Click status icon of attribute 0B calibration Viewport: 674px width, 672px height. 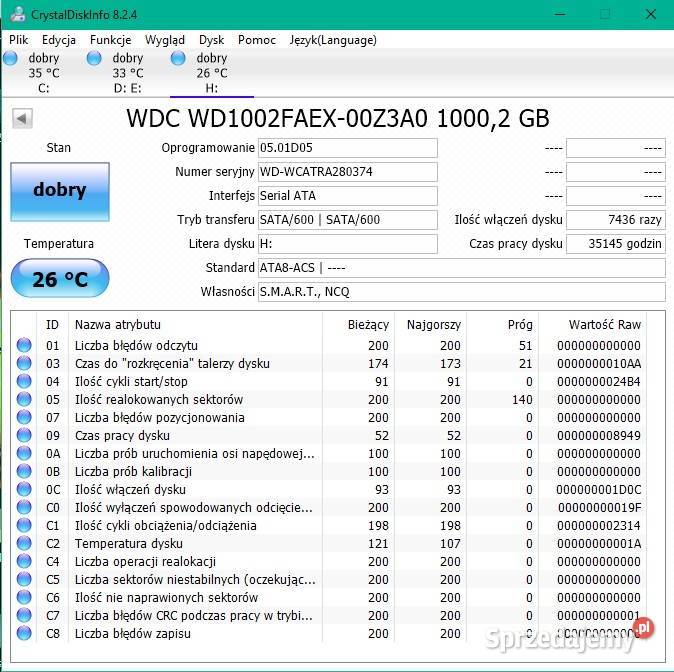[24, 472]
